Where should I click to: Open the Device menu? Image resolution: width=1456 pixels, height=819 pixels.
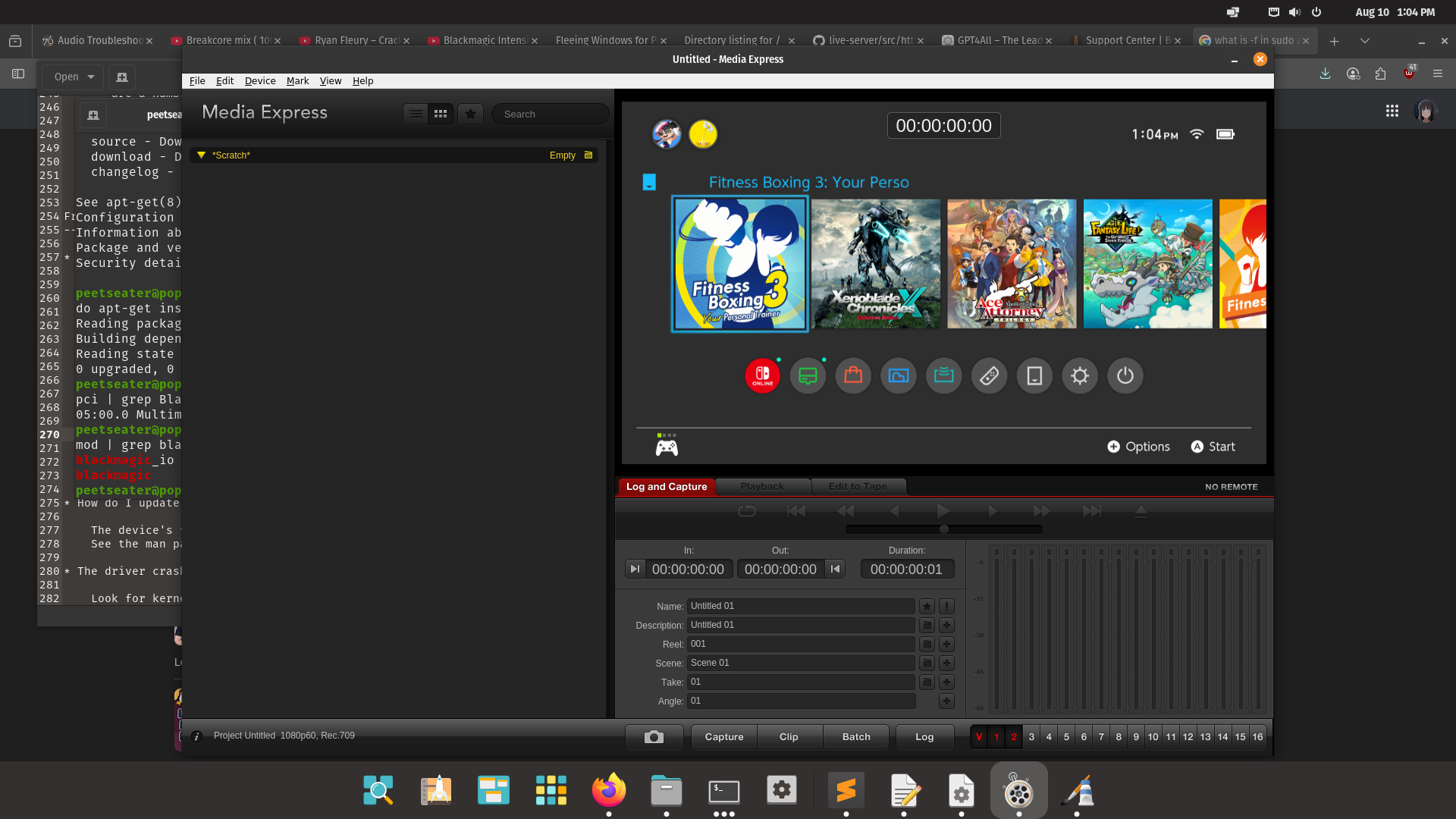[260, 80]
